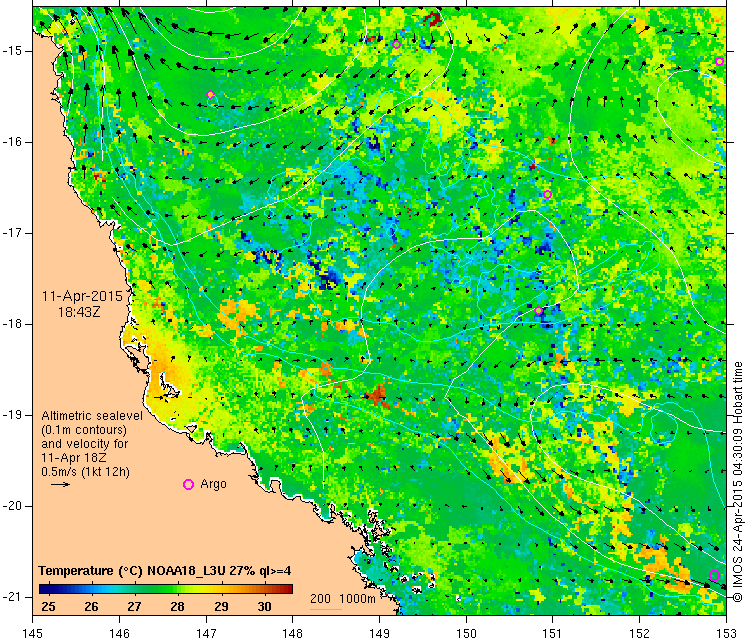The height and width of the screenshot is (640, 750).
Task: Click the temperature color bar
Action: [165, 589]
